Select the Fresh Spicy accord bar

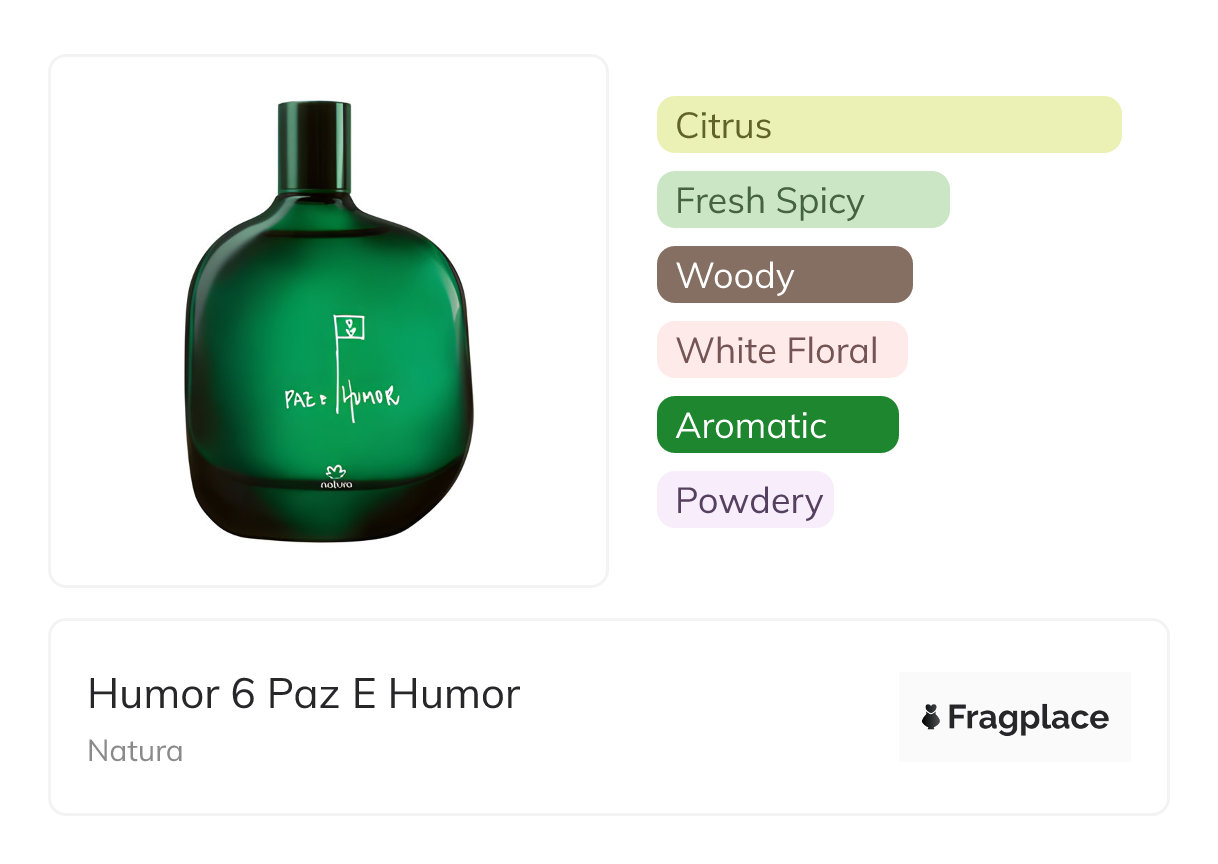[x=802, y=200]
